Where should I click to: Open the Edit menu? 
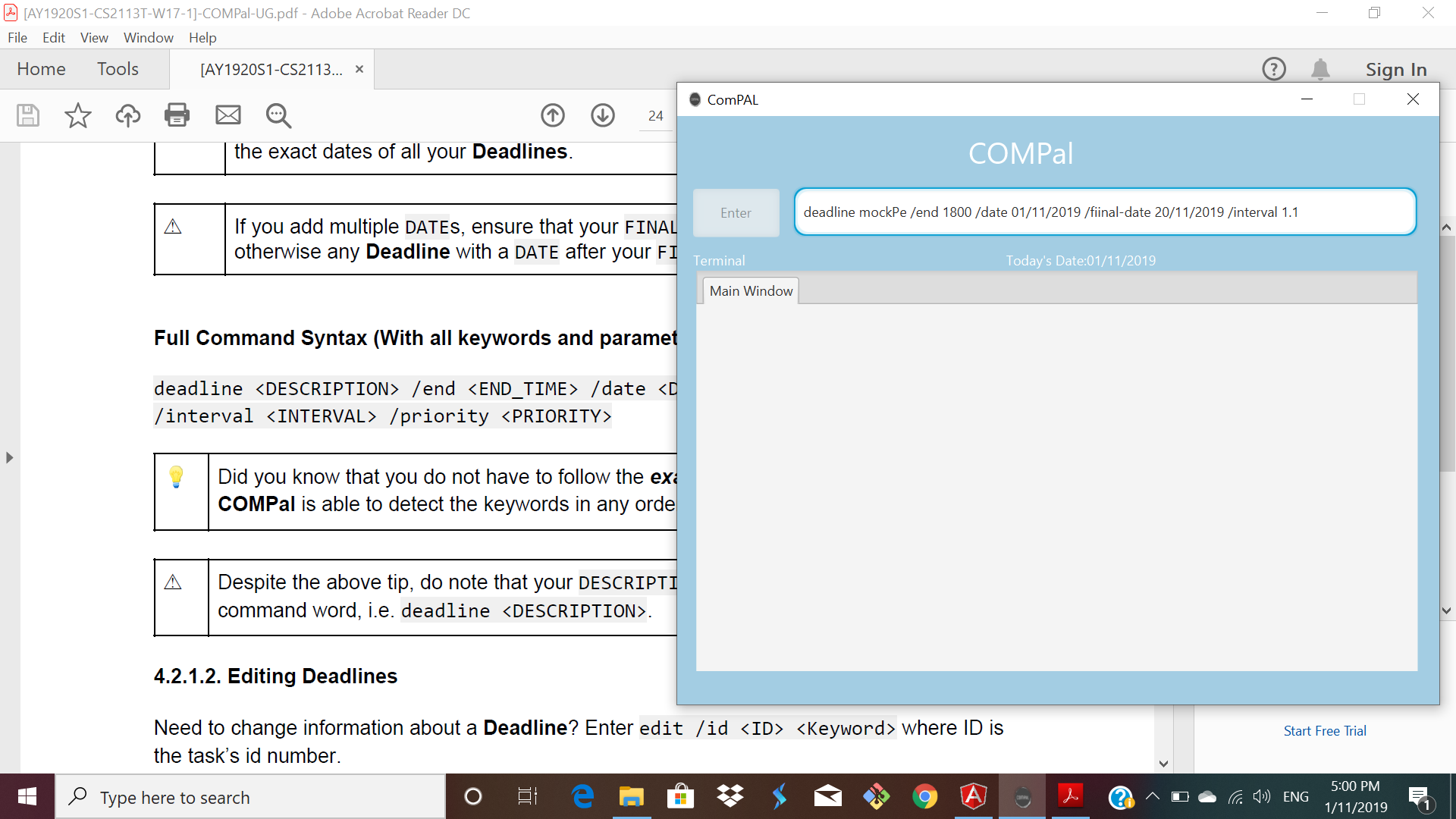pyautogui.click(x=53, y=37)
